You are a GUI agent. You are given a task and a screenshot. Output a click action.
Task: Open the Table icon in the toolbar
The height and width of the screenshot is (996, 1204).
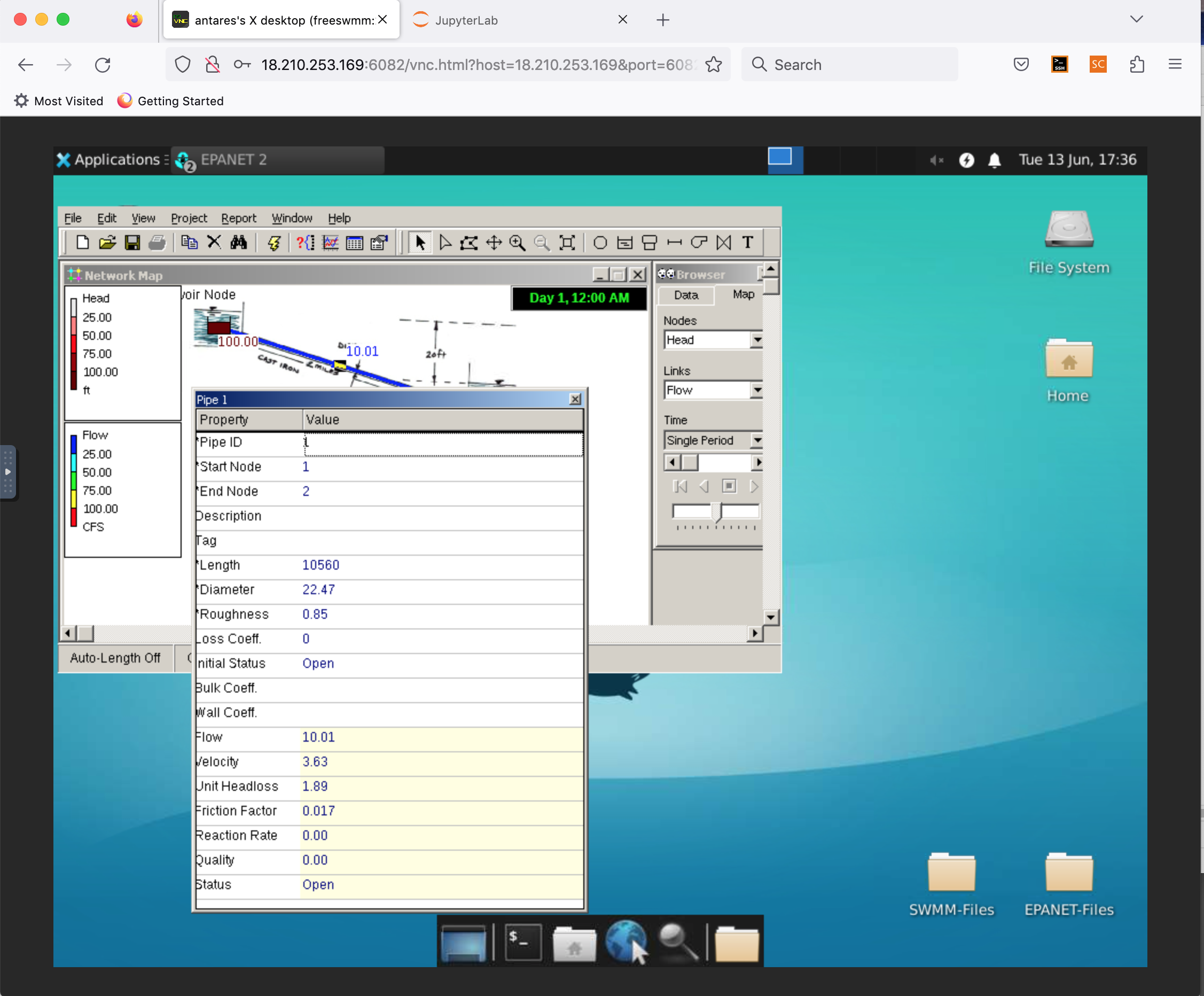(x=355, y=243)
